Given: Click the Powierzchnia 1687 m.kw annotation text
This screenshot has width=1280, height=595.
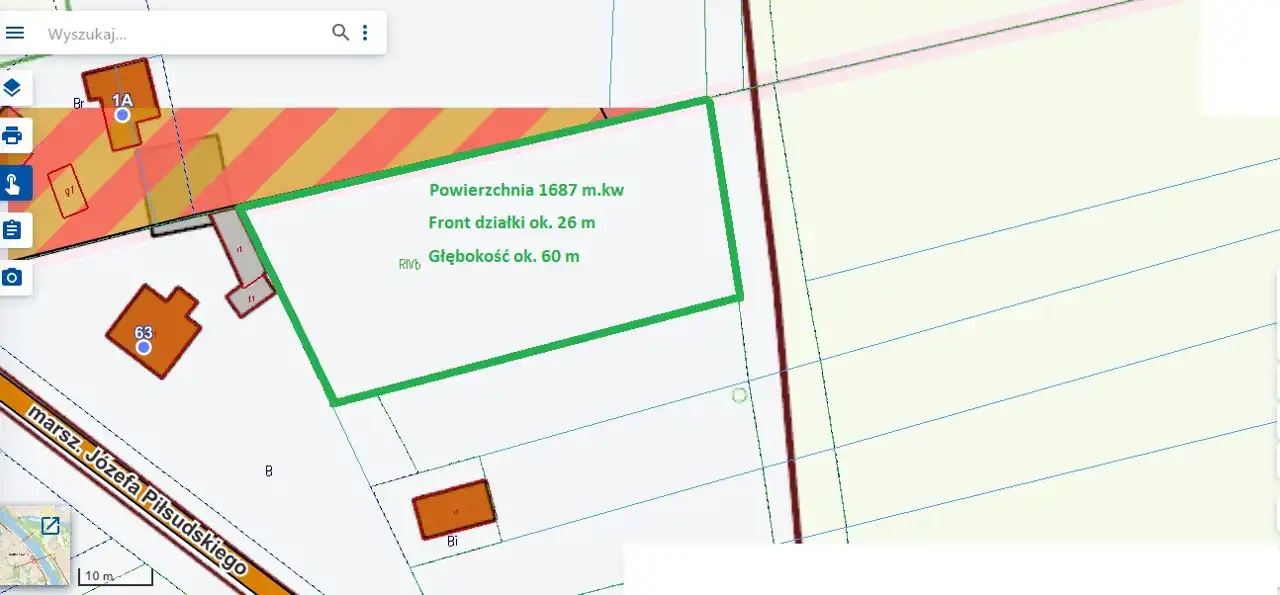Looking at the screenshot, I should click(x=526, y=190).
